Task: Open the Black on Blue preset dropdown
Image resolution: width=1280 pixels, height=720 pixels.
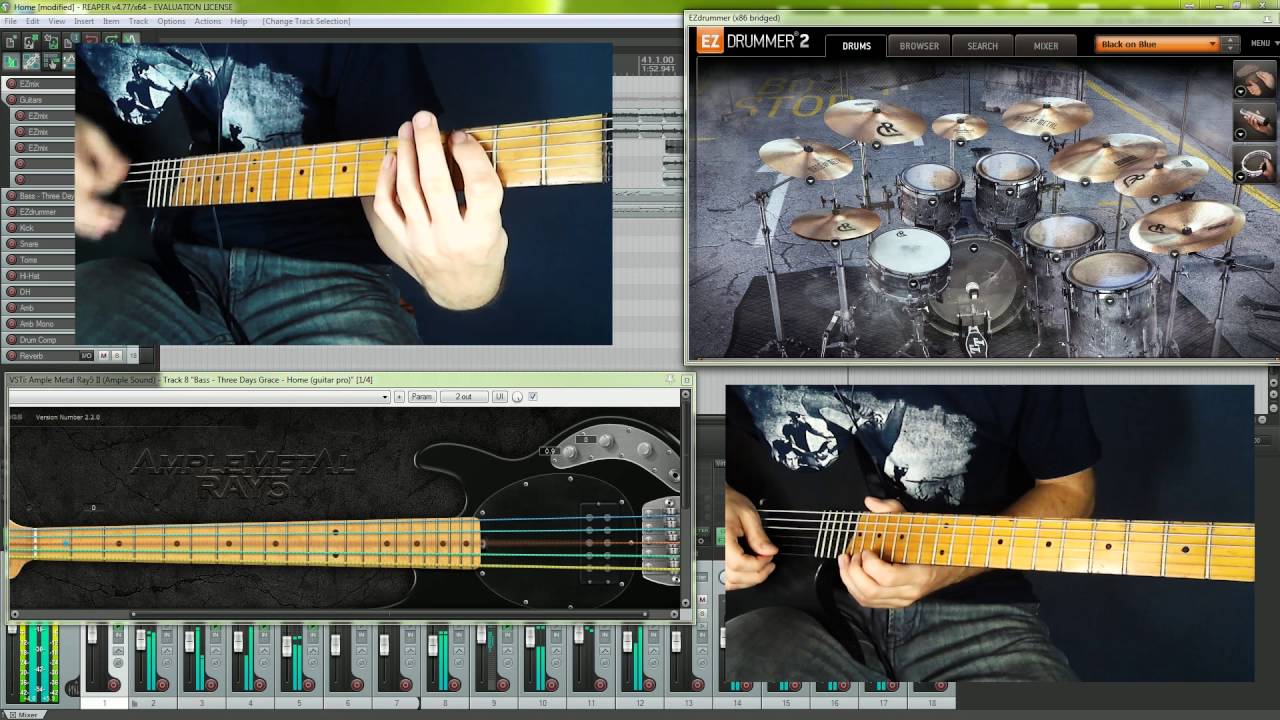Action: pyautogui.click(x=1157, y=44)
